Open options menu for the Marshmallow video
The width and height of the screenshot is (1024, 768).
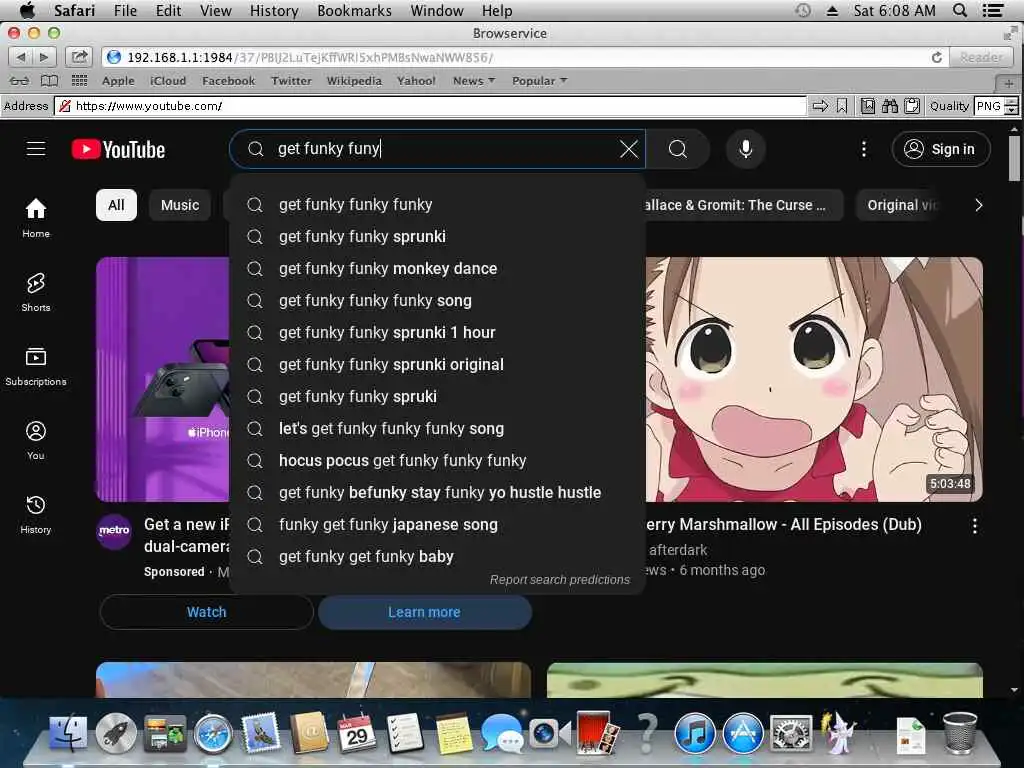(x=974, y=526)
